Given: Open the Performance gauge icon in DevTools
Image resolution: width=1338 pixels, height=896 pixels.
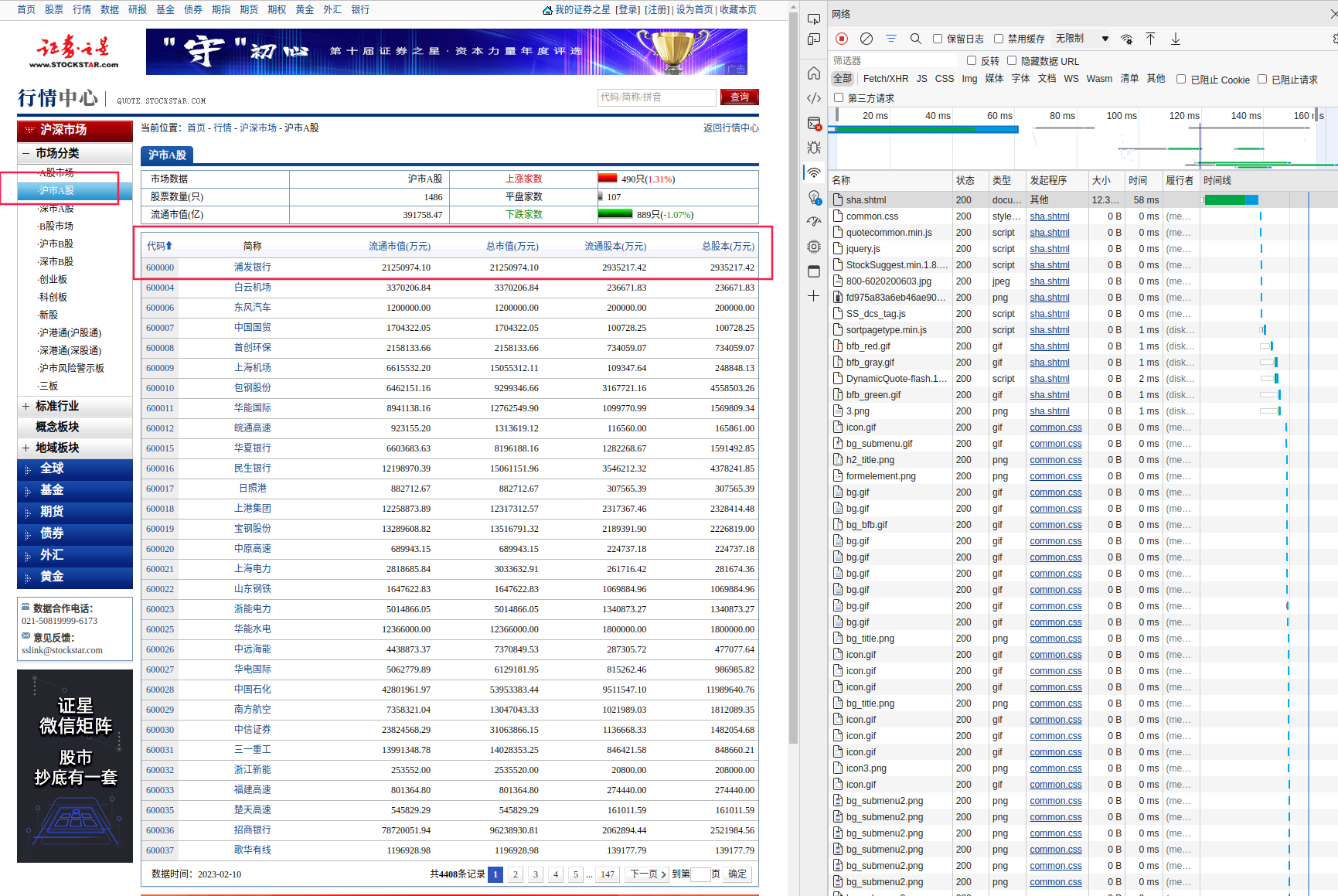Looking at the screenshot, I should coord(814,222).
